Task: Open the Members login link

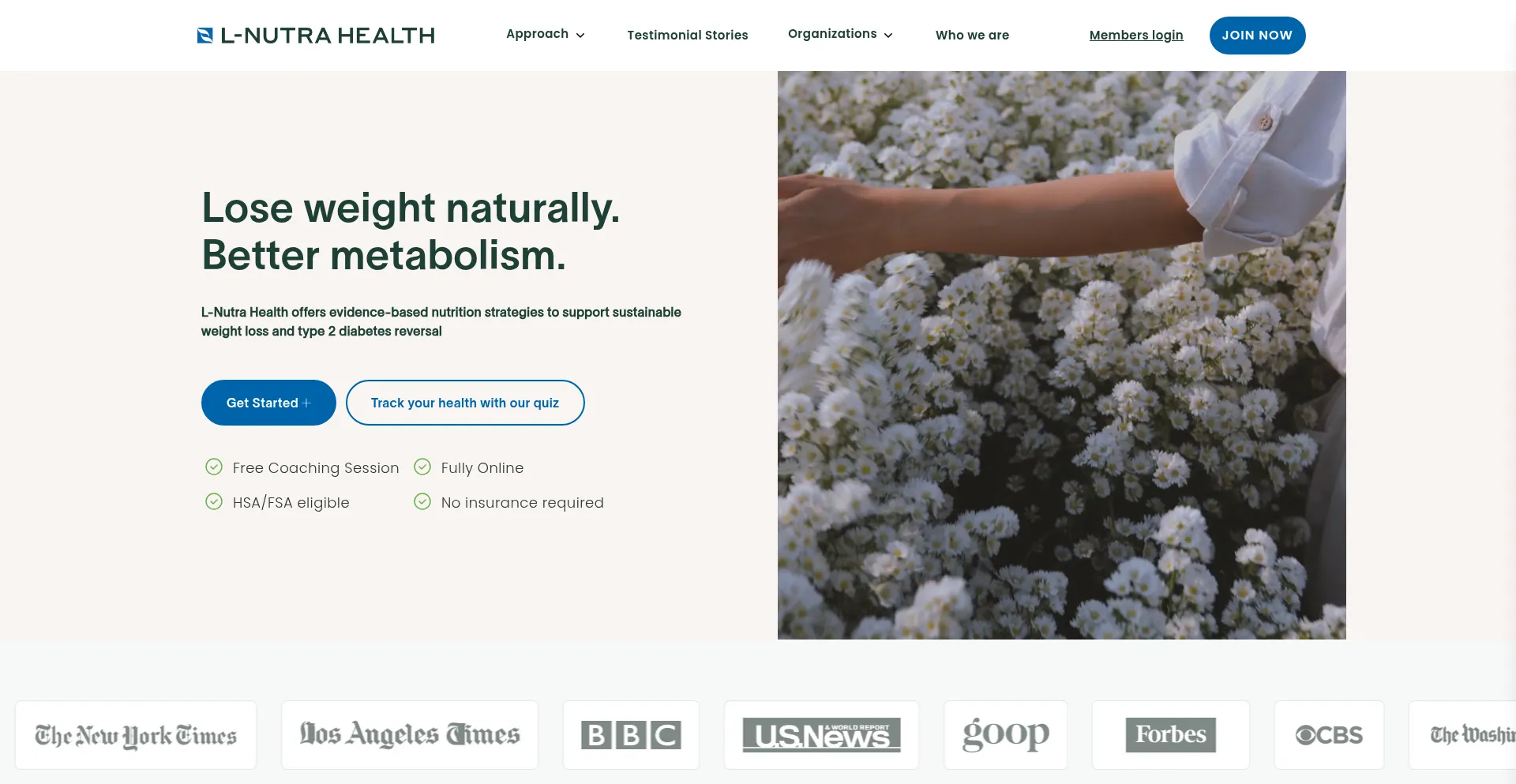Action: [x=1136, y=35]
